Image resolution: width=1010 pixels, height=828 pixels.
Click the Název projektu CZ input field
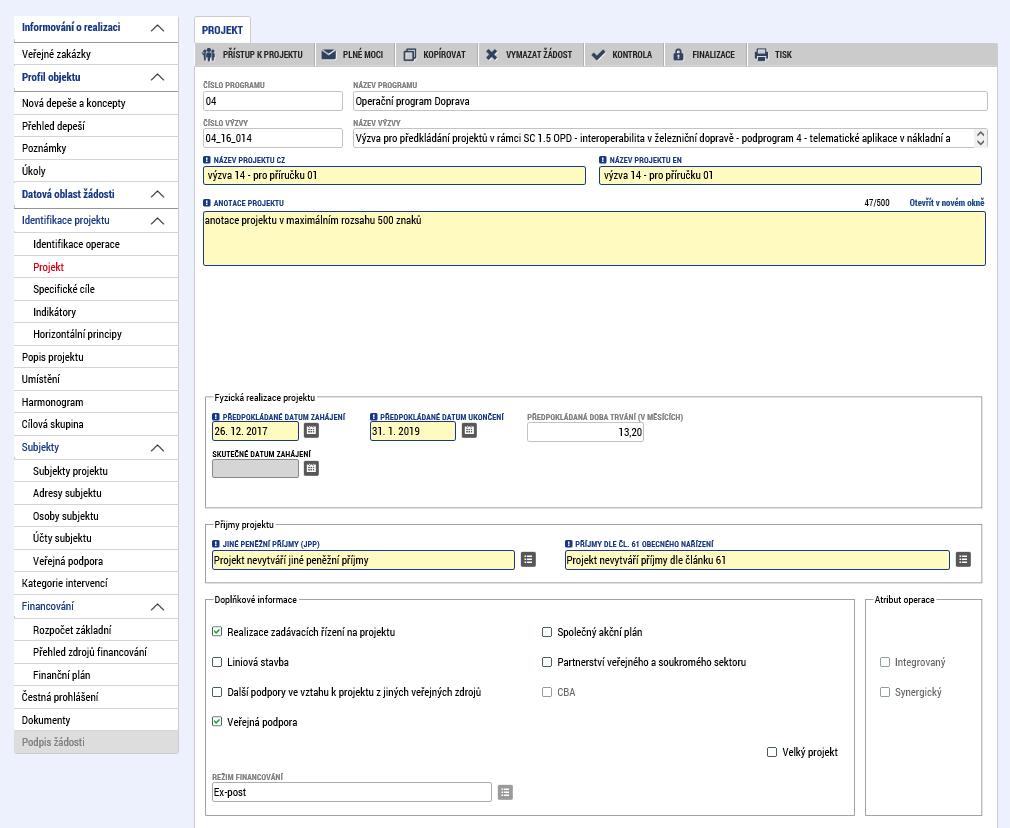394,175
